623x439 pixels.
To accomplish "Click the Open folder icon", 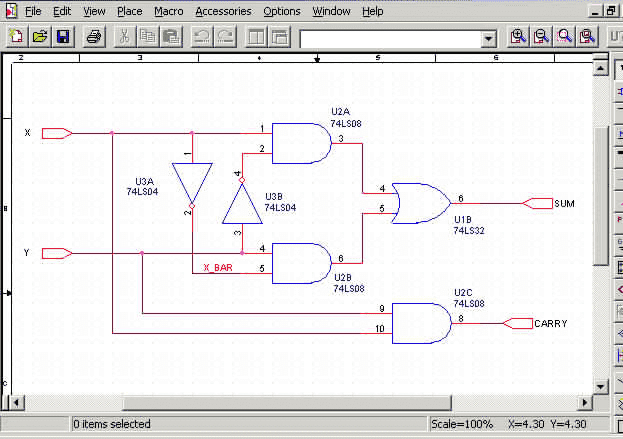I will [x=40, y=37].
